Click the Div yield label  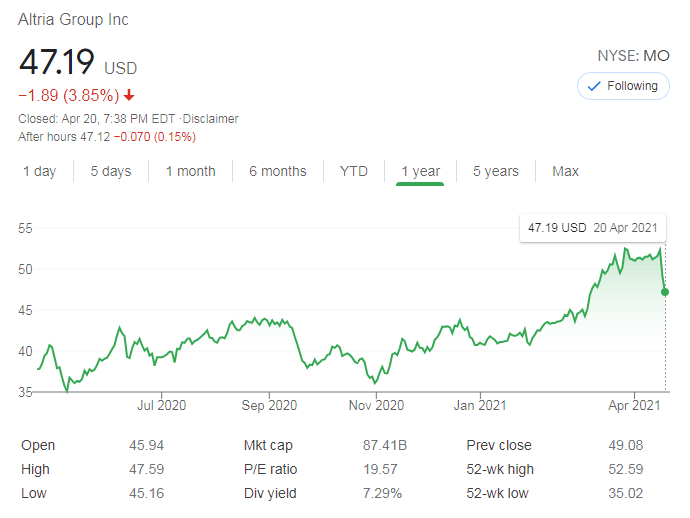270,493
